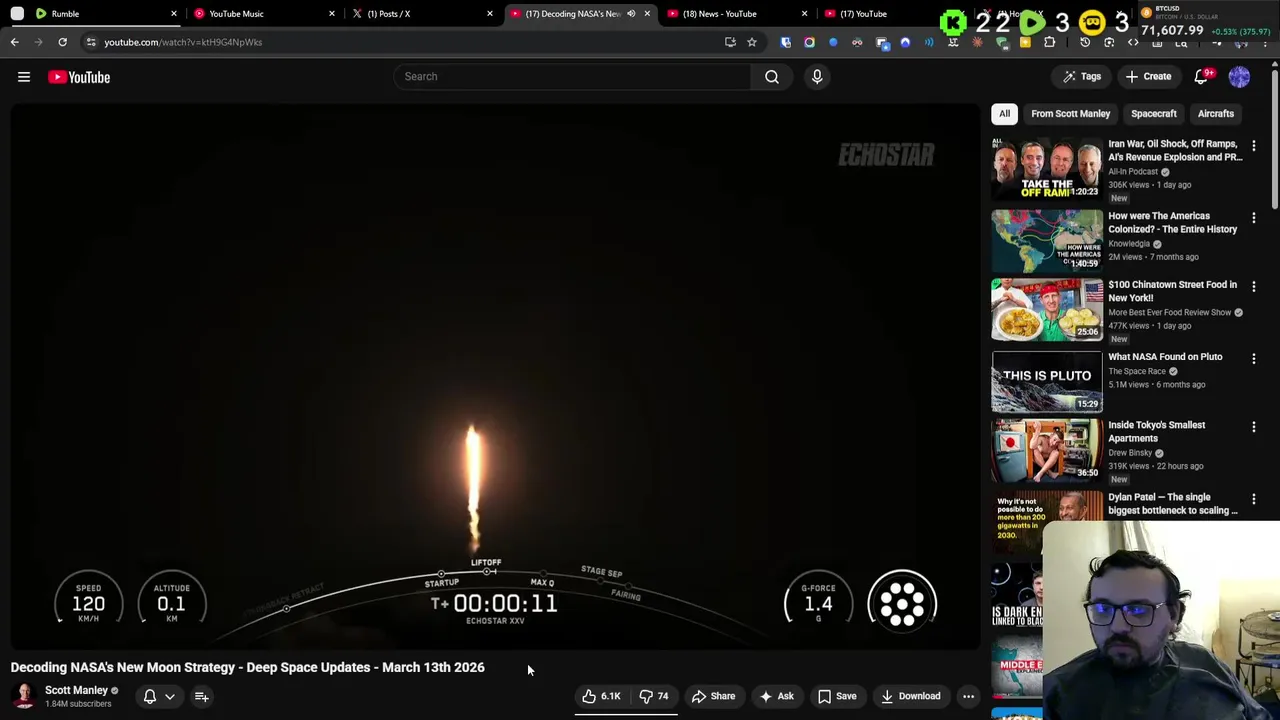The width and height of the screenshot is (1280, 720).
Task: Open more actions three-dot menu below video
Action: (x=968, y=696)
